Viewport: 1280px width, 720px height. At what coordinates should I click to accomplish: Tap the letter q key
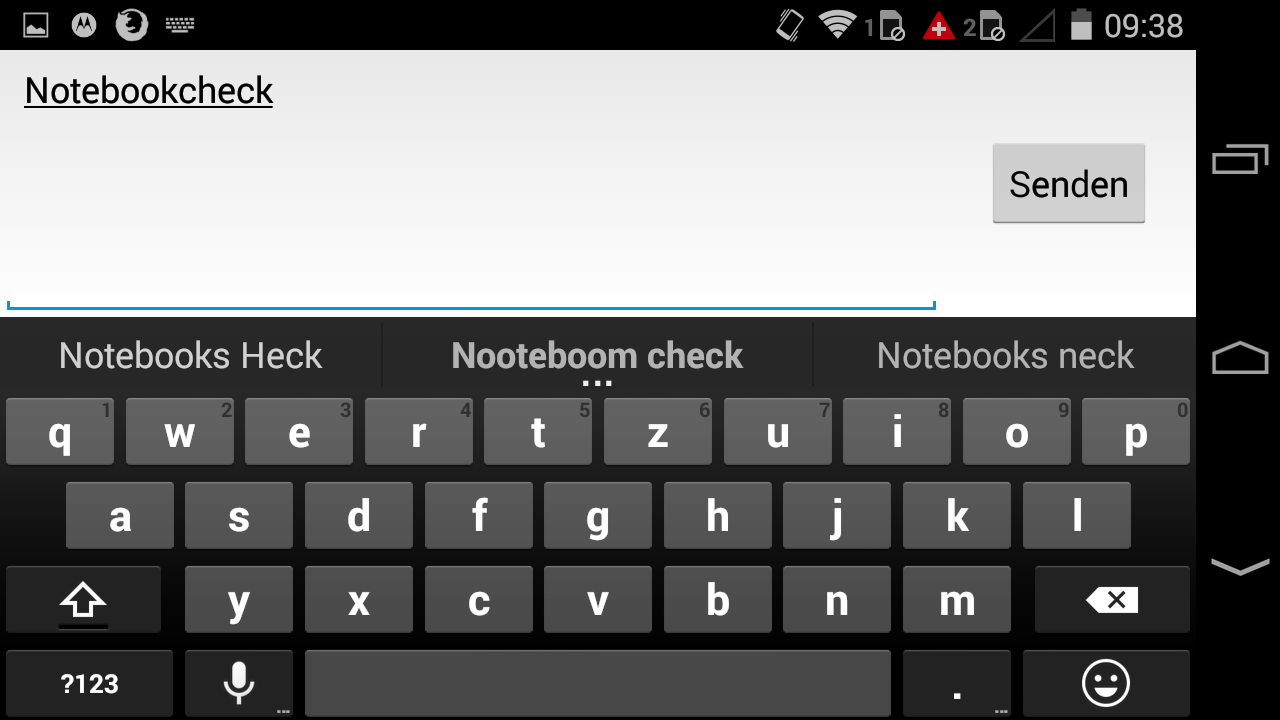[60, 431]
